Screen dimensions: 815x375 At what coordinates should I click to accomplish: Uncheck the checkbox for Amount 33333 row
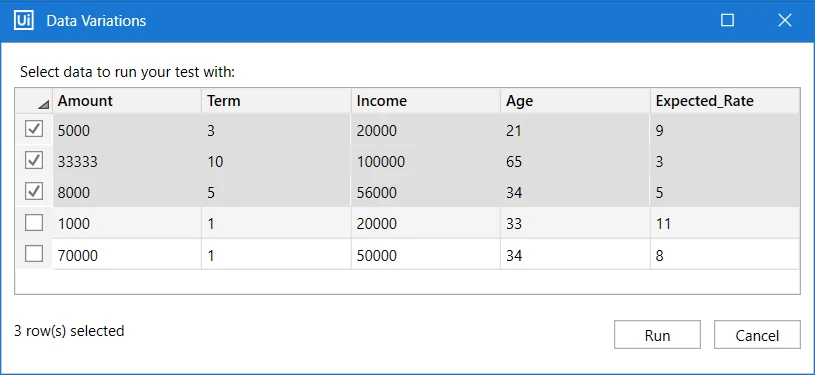click(x=34, y=161)
